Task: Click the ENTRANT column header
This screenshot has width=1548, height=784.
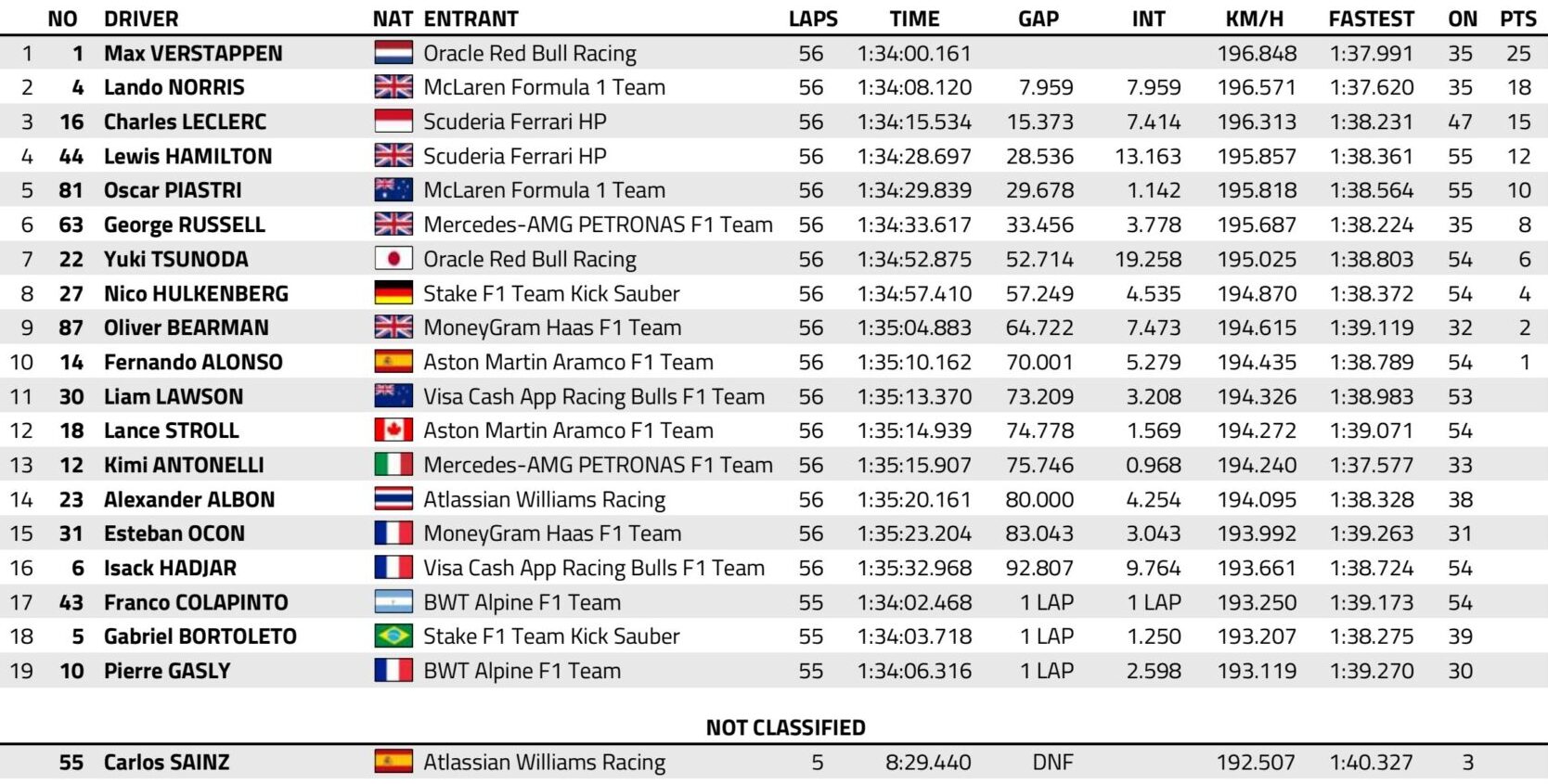Action: [471, 19]
